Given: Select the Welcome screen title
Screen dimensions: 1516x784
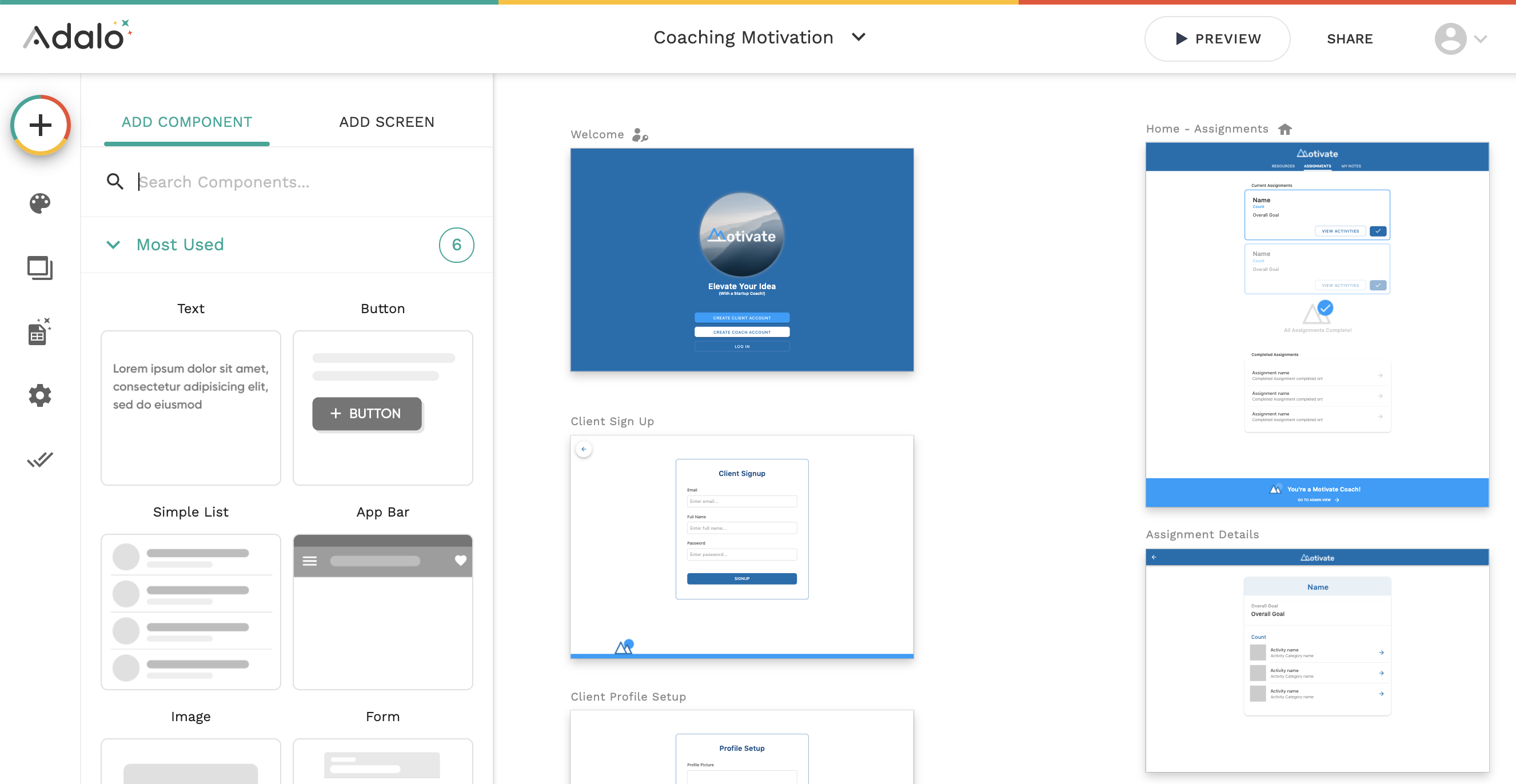Looking at the screenshot, I should pos(597,134).
